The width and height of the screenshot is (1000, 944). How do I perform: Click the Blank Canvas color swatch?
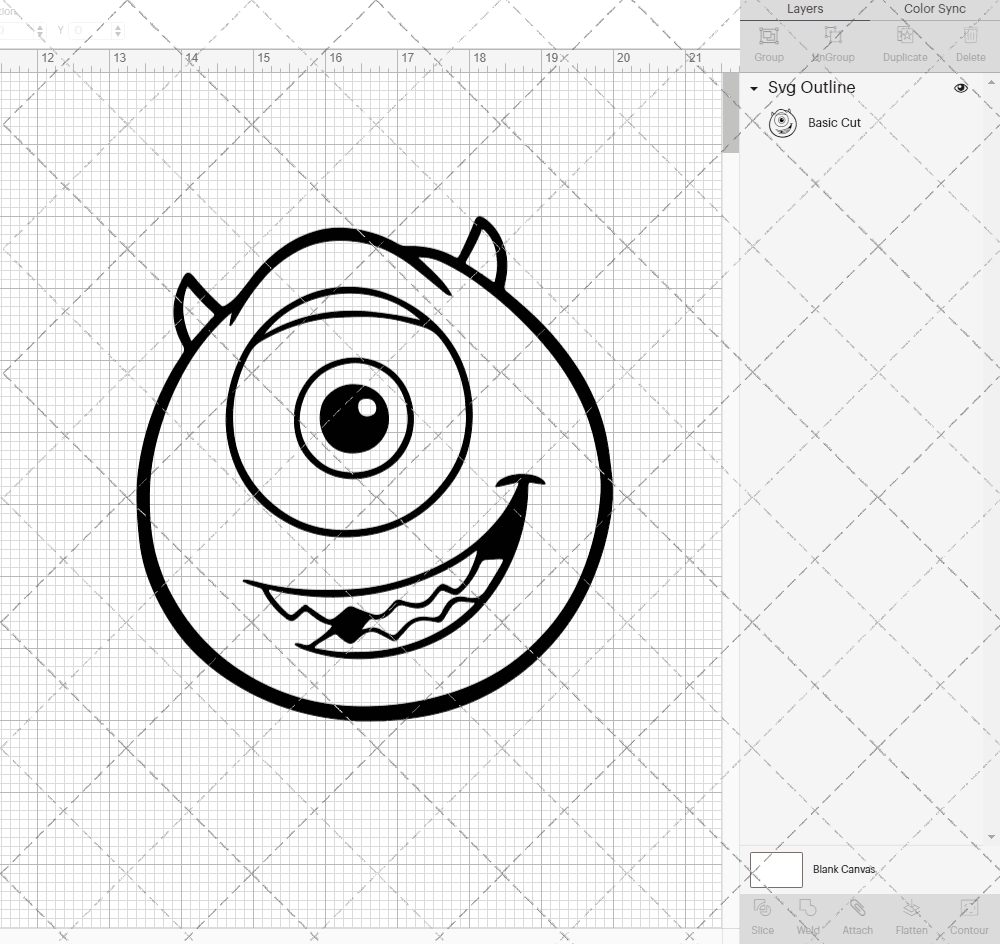(776, 869)
